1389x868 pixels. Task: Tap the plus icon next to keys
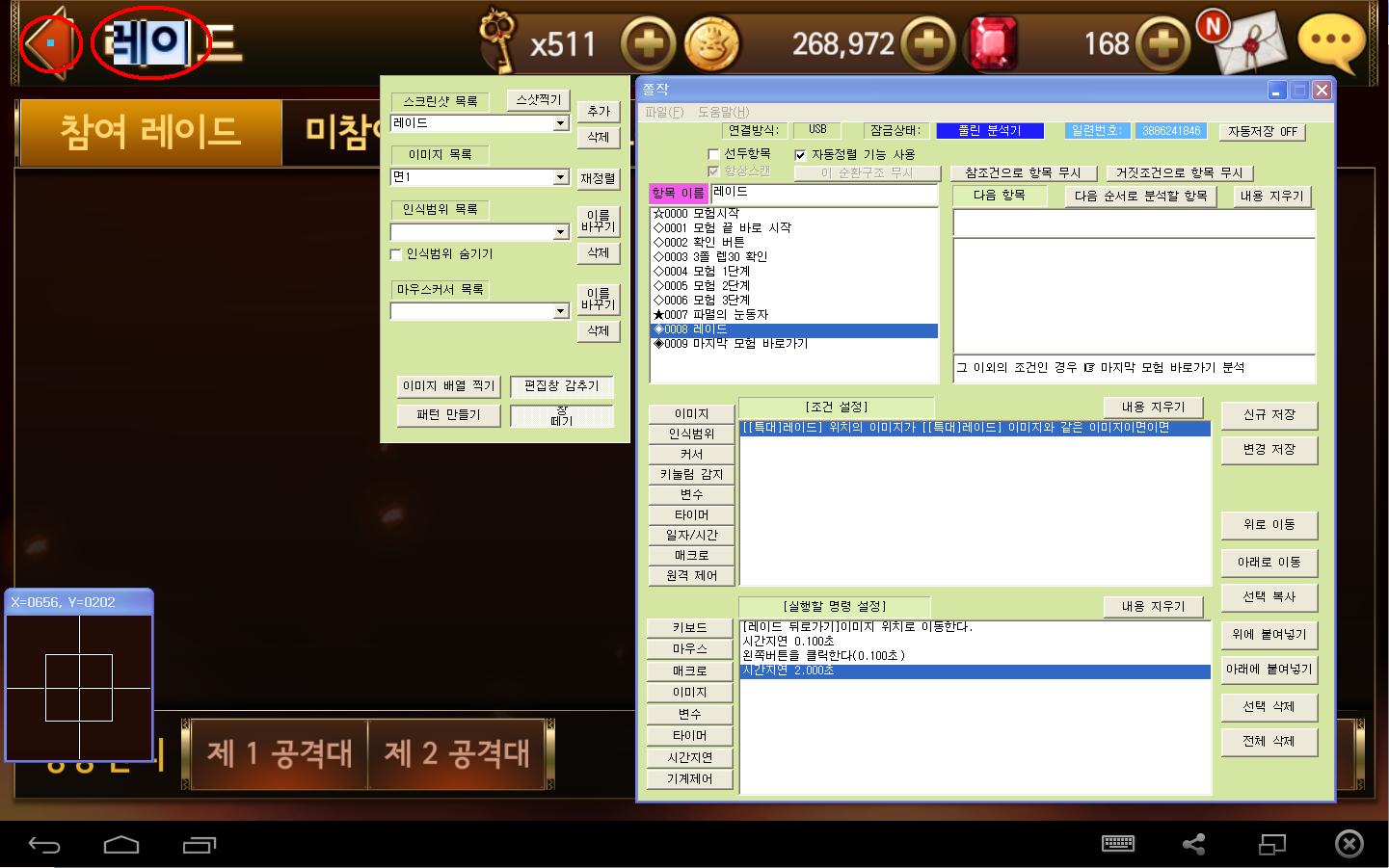pyautogui.click(x=647, y=44)
